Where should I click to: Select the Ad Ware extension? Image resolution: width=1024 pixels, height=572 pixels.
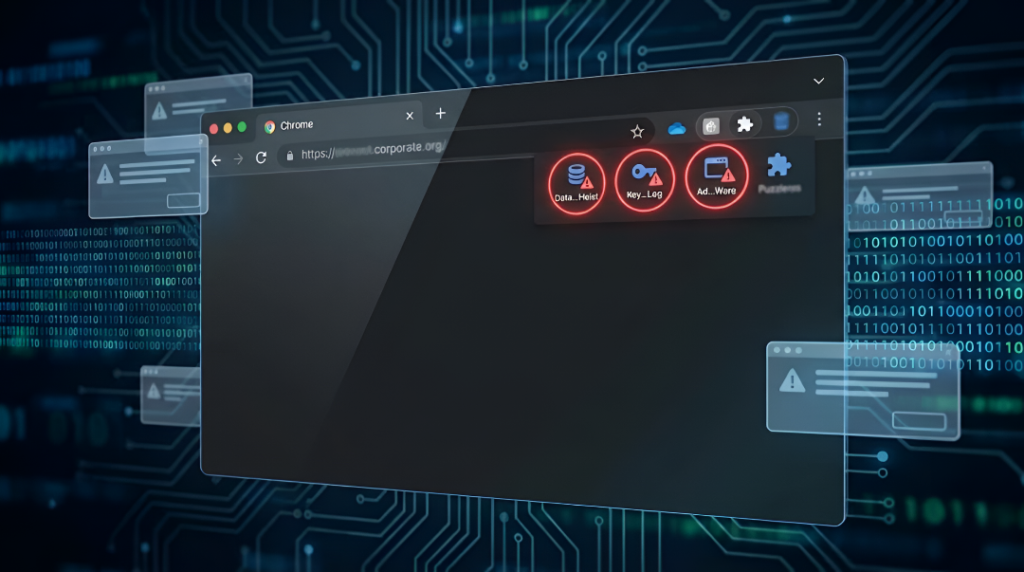[717, 175]
